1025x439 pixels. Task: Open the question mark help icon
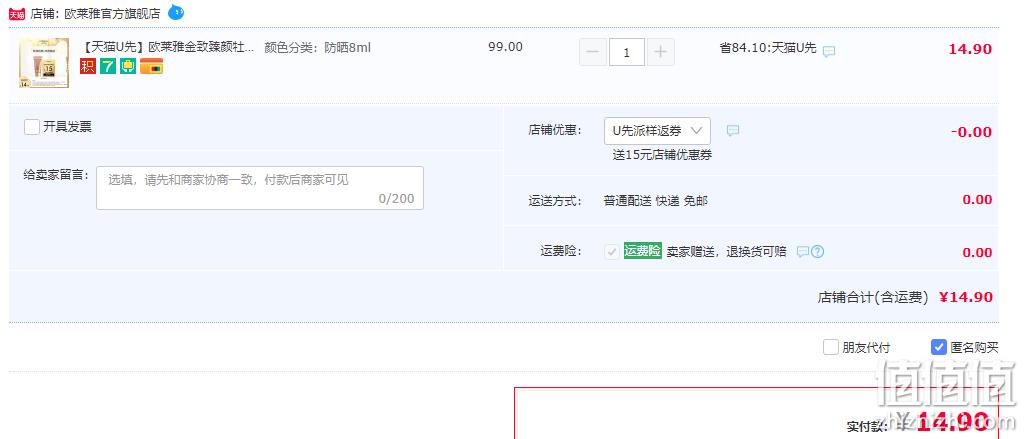pos(817,252)
